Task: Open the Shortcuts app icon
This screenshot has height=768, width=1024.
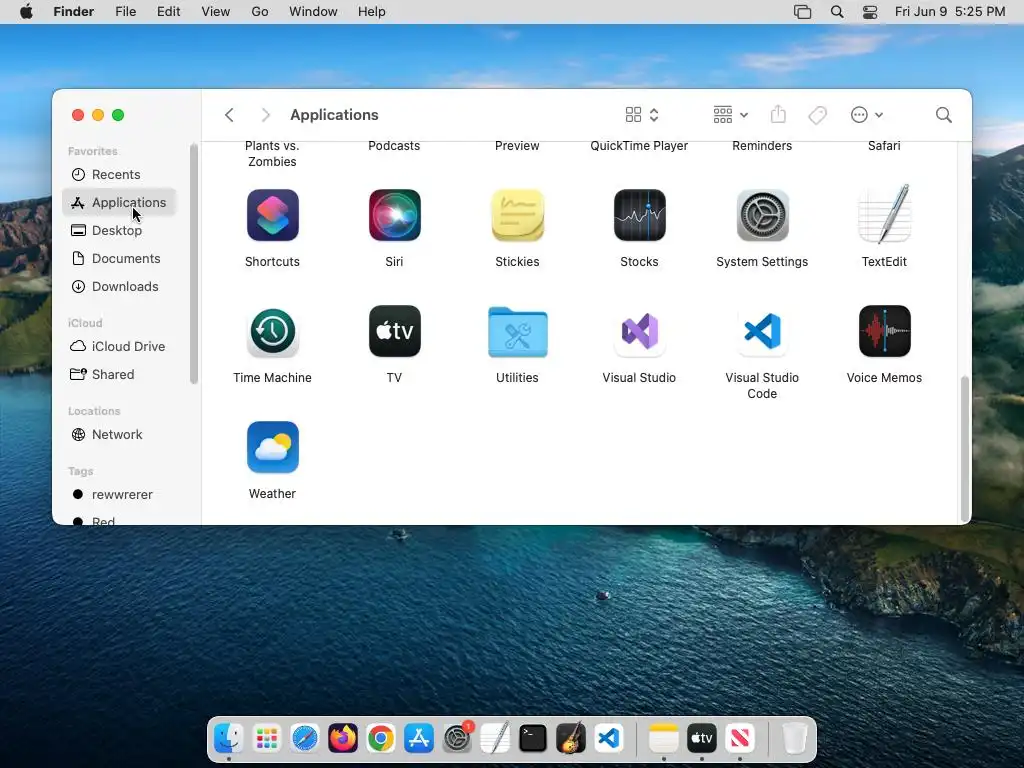Action: click(272, 216)
